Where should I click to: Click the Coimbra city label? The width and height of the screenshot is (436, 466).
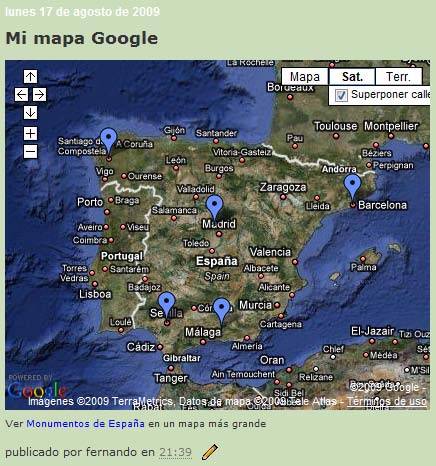[x=90, y=240]
